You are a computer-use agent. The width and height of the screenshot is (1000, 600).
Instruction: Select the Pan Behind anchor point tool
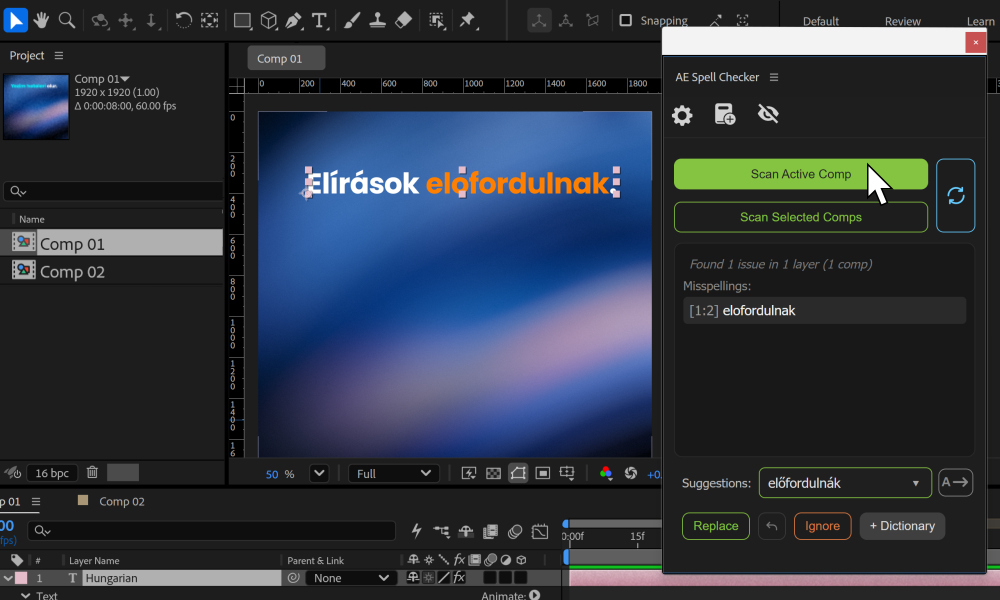pyautogui.click(x=209, y=20)
